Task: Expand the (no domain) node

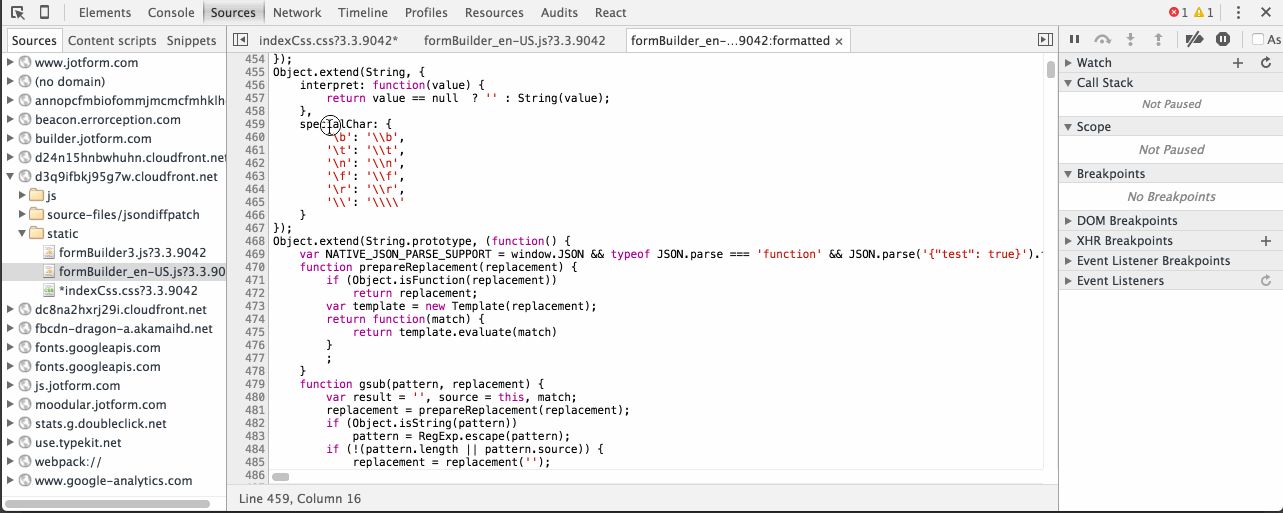Action: pyautogui.click(x=10, y=81)
